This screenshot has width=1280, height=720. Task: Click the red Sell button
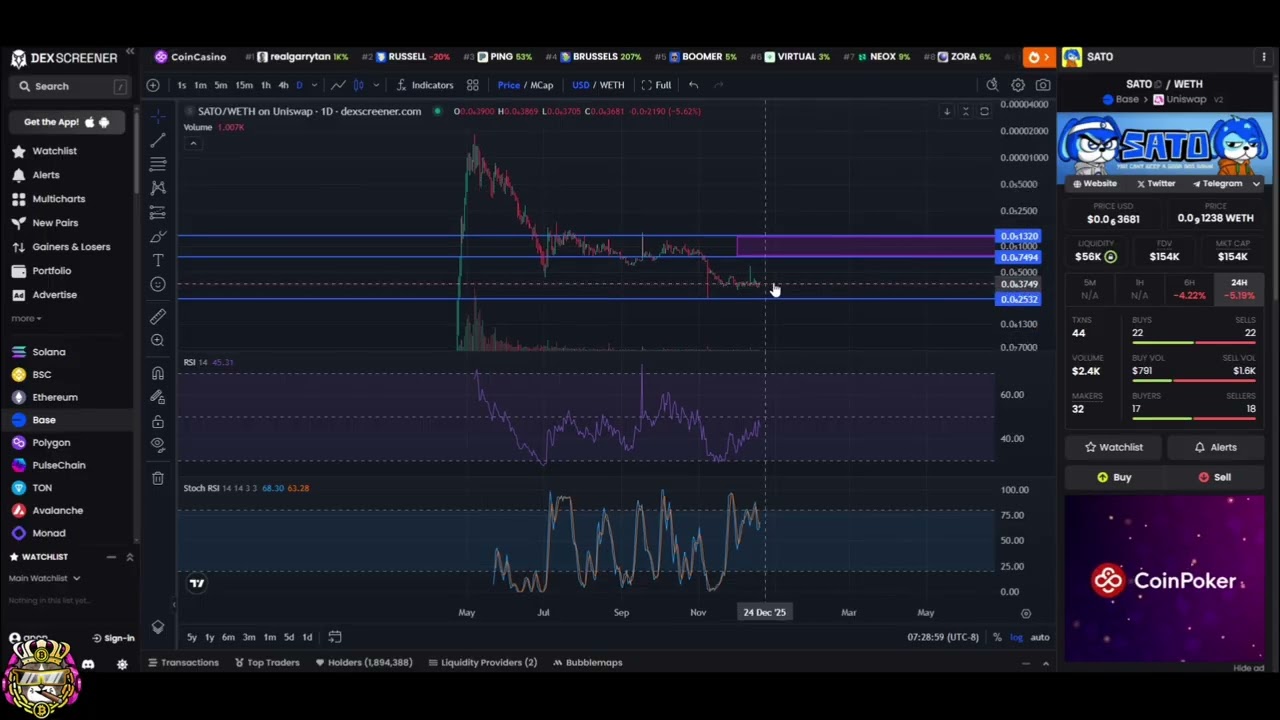(1215, 477)
